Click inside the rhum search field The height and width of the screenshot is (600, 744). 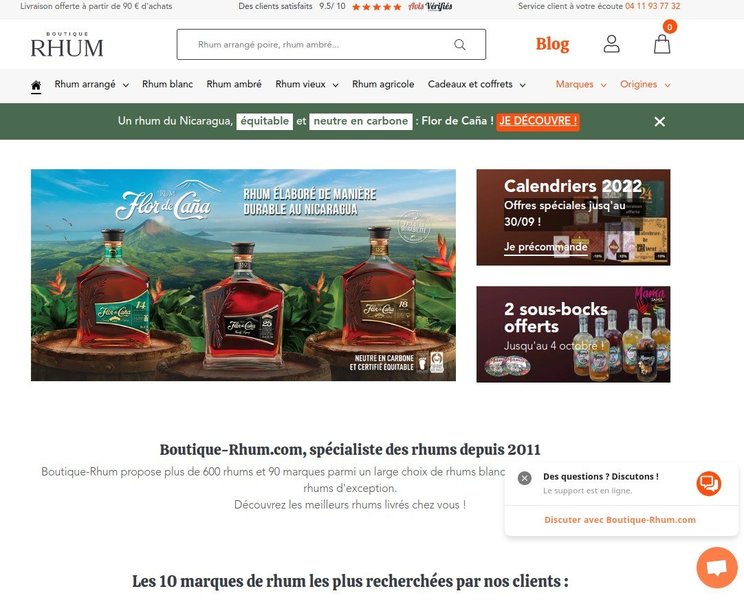click(331, 45)
